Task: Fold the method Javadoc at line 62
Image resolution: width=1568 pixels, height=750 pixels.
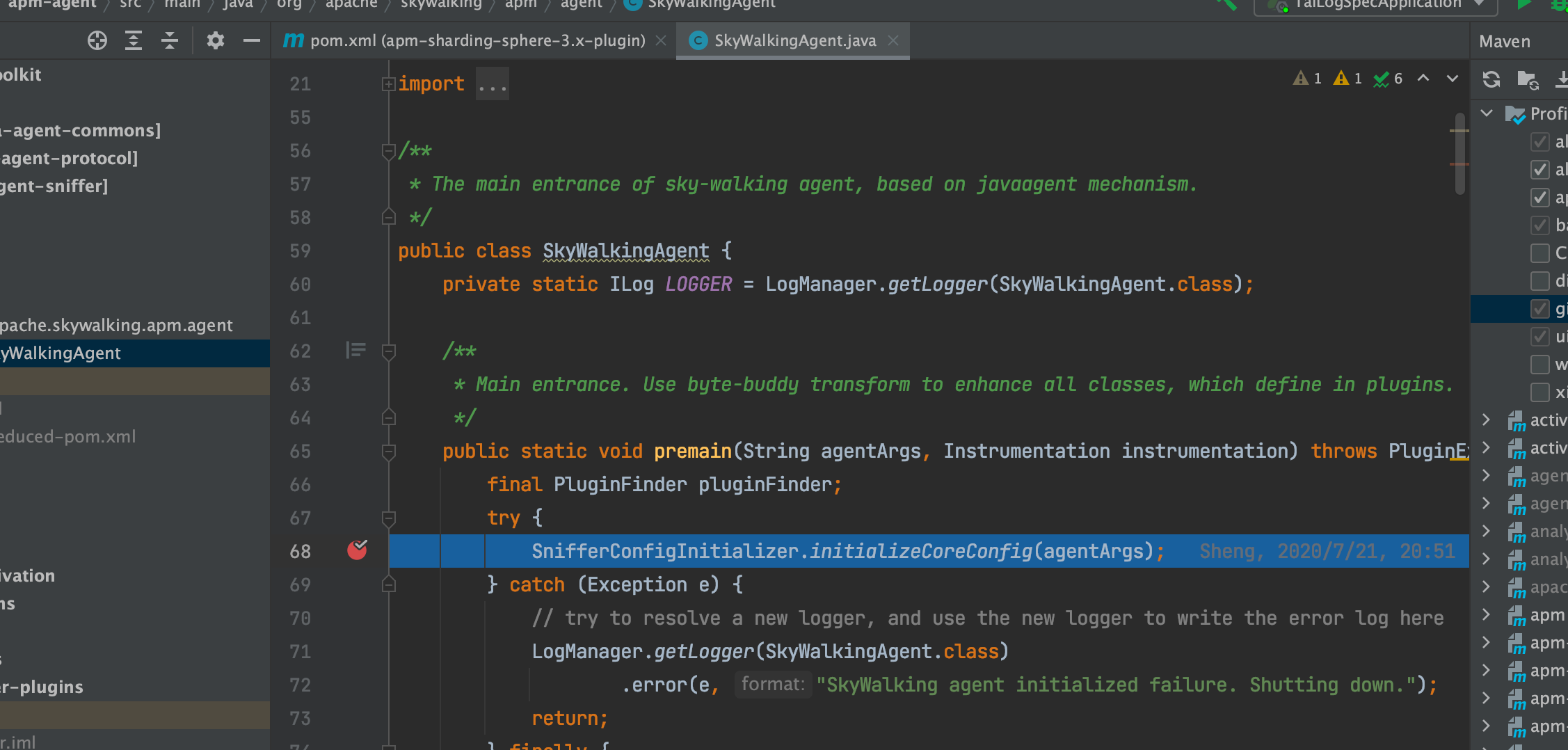Action: 388,351
